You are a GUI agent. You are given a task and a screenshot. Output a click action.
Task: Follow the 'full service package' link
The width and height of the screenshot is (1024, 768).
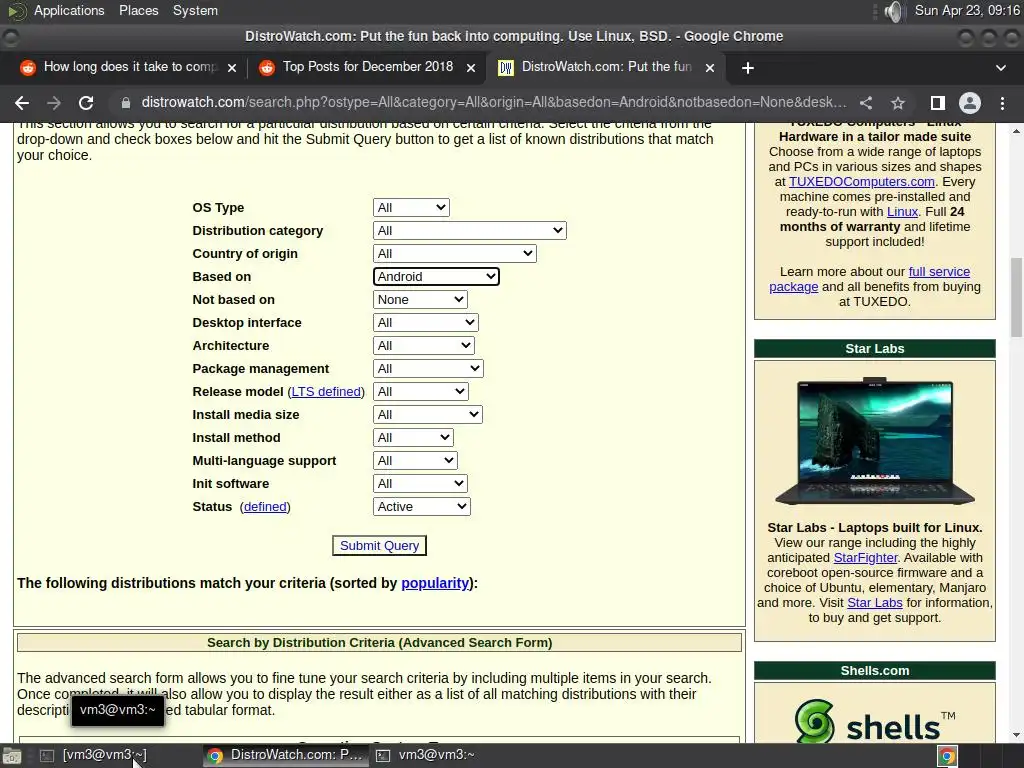coord(869,279)
